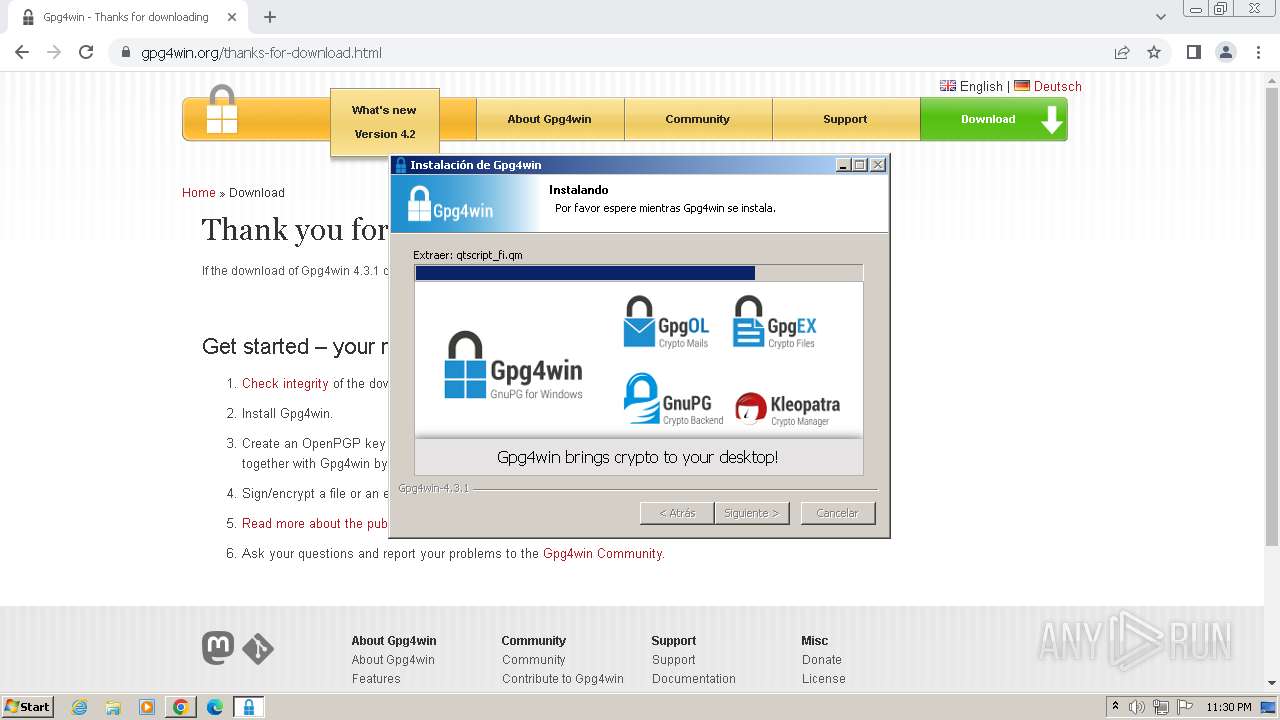The width and height of the screenshot is (1280, 720).
Task: Click the green Download menu button
Action: [993, 119]
